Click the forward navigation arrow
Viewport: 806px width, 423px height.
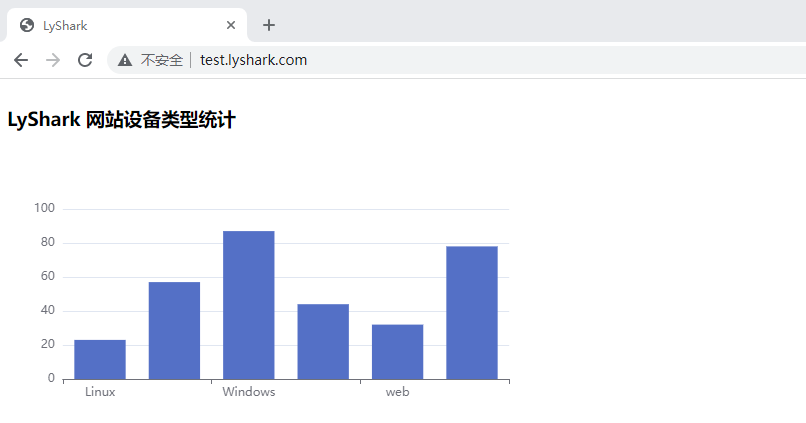pyautogui.click(x=53, y=60)
